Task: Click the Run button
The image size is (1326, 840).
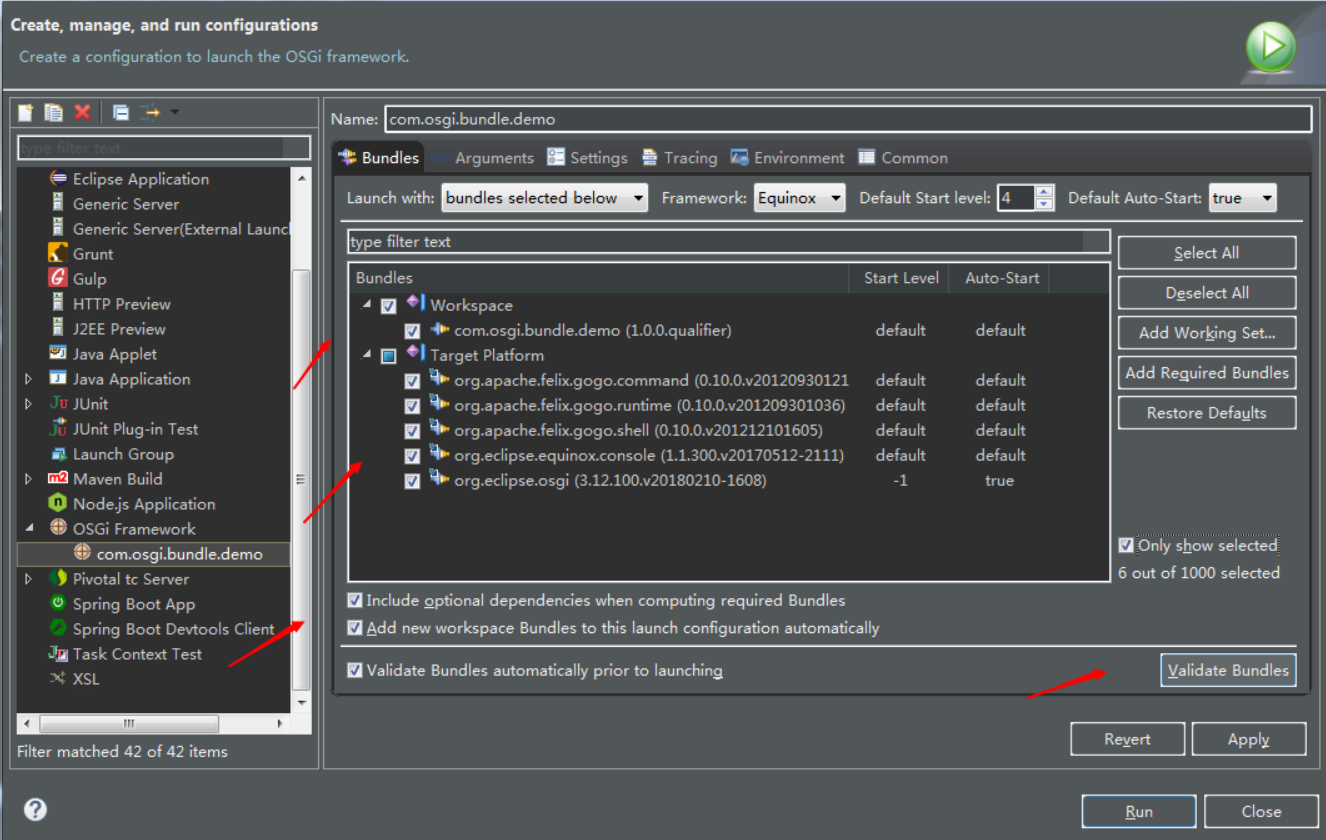Action: click(x=1139, y=811)
